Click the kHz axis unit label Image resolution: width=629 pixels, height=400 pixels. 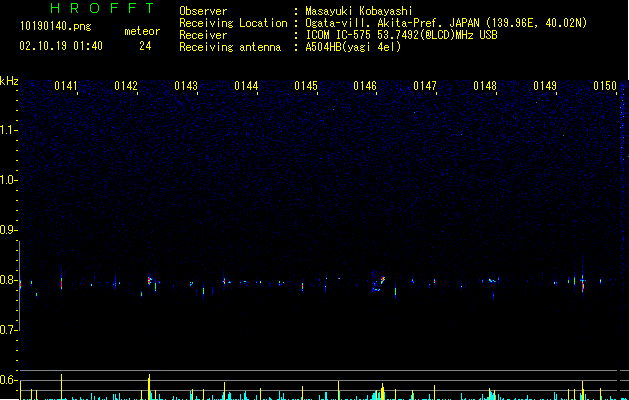pyautogui.click(x=9, y=81)
